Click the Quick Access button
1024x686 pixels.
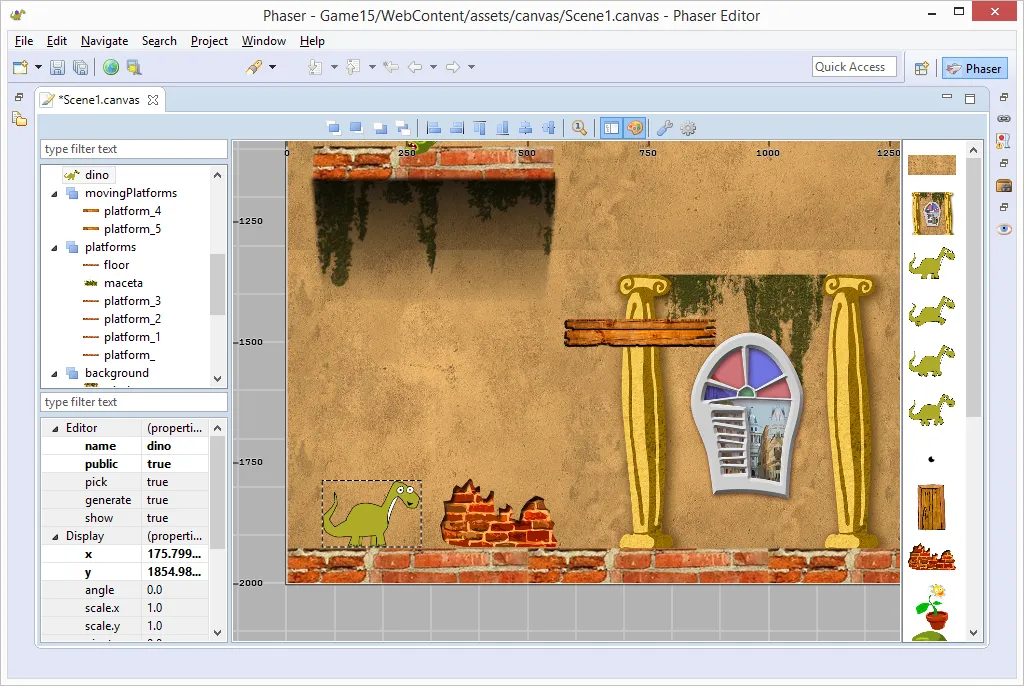pyautogui.click(x=853, y=66)
